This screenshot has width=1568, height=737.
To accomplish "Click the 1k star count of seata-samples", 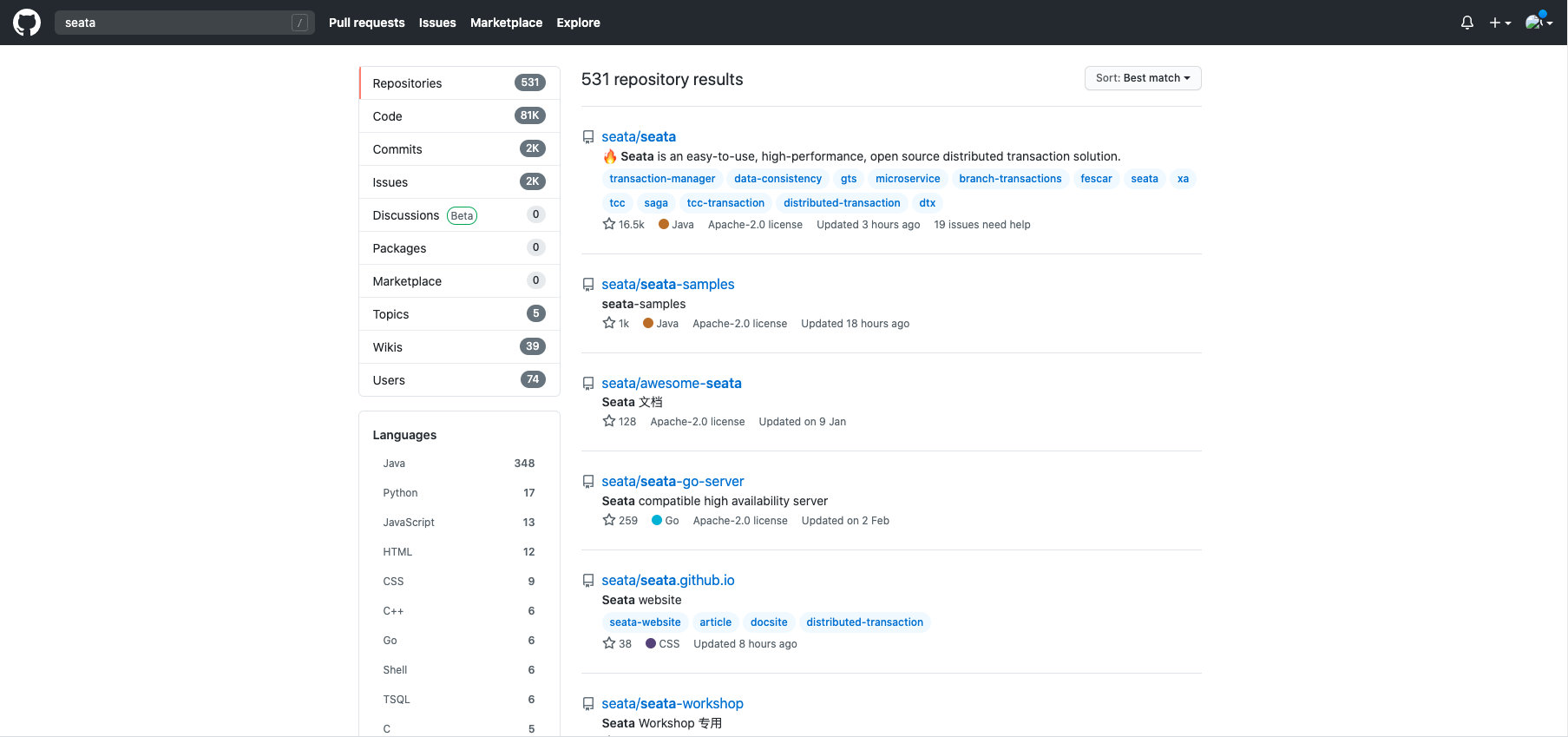I will (x=616, y=324).
